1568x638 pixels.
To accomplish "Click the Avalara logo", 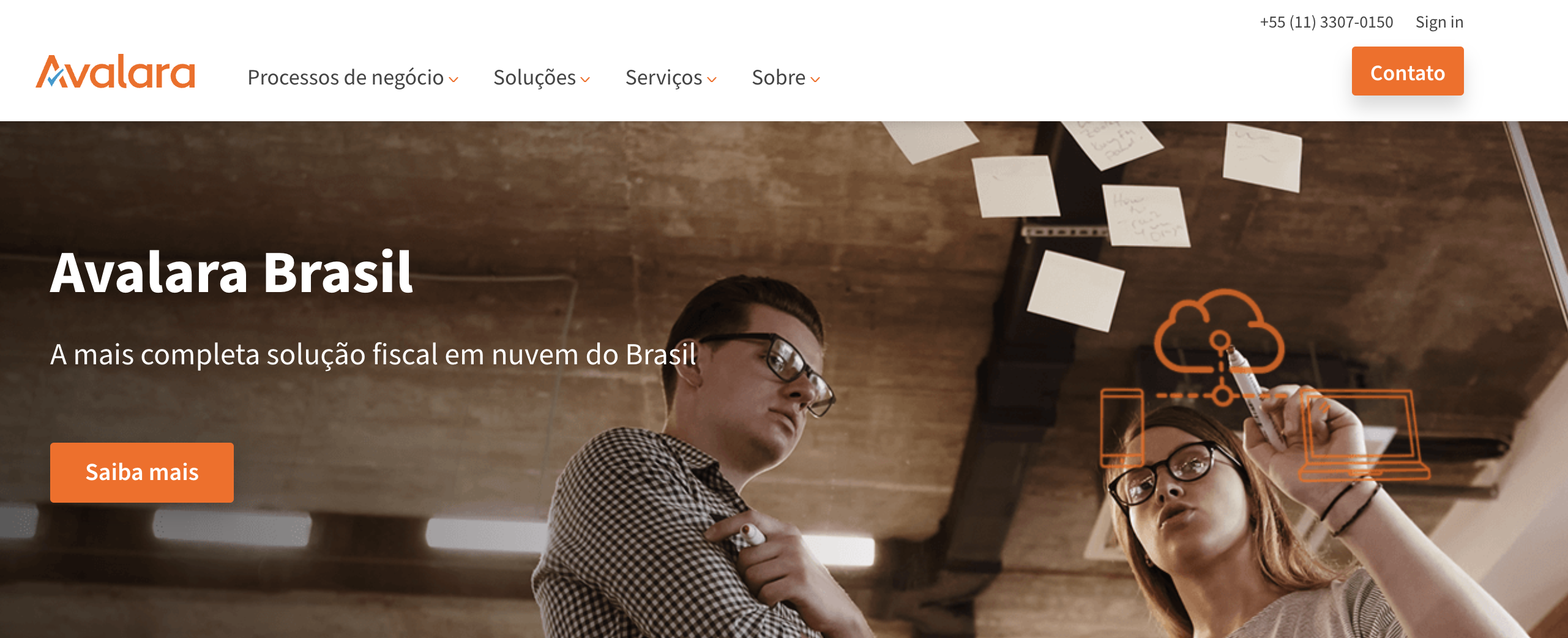I will 116,72.
